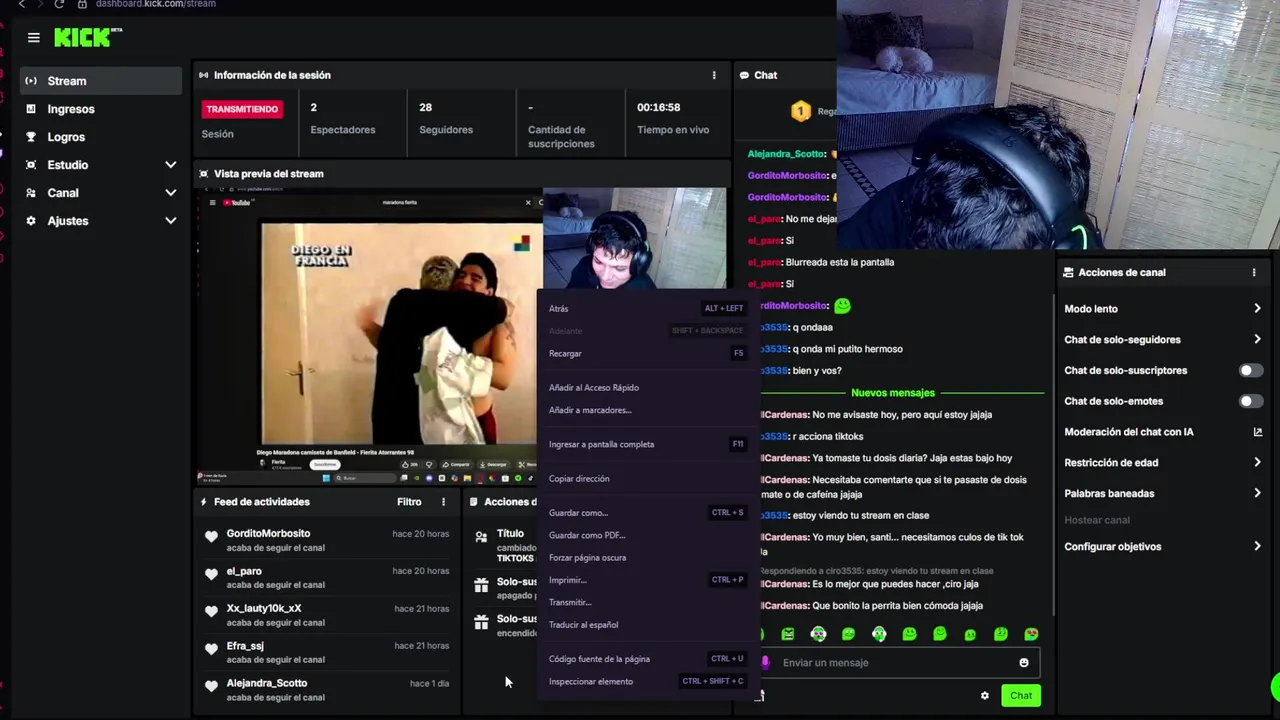Open Palabras baneadas options arrow
Image resolution: width=1280 pixels, height=720 pixels.
[1257, 493]
